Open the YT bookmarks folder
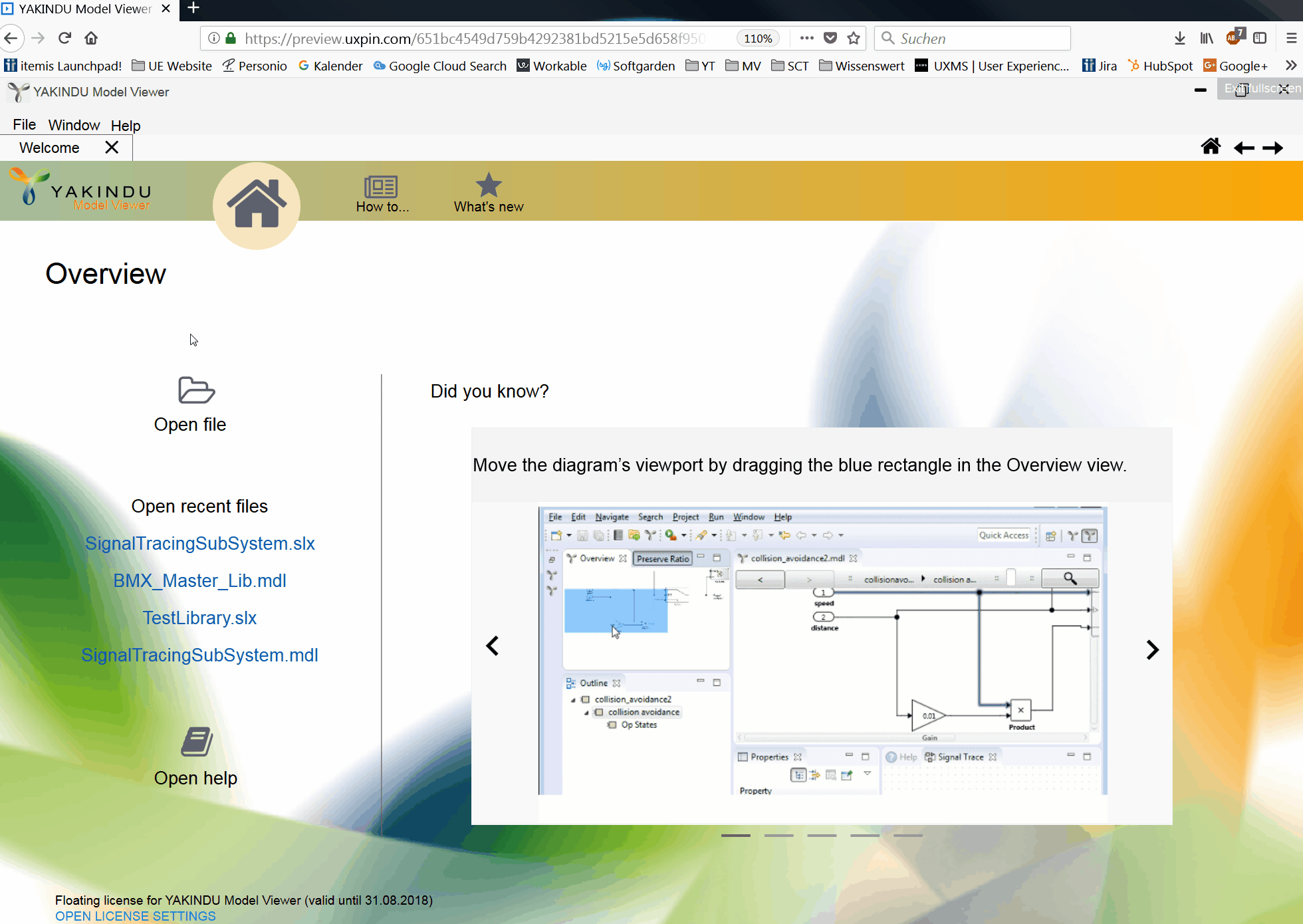 point(700,66)
